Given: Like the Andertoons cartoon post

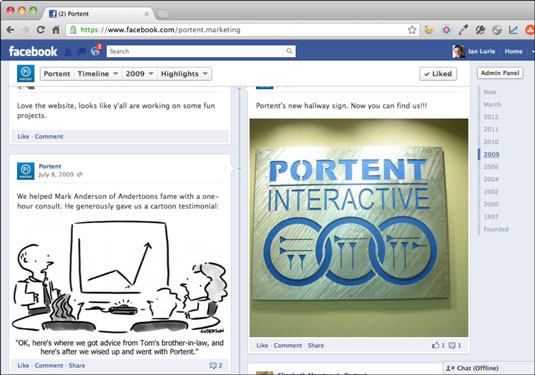Looking at the screenshot, I should coord(23,365).
